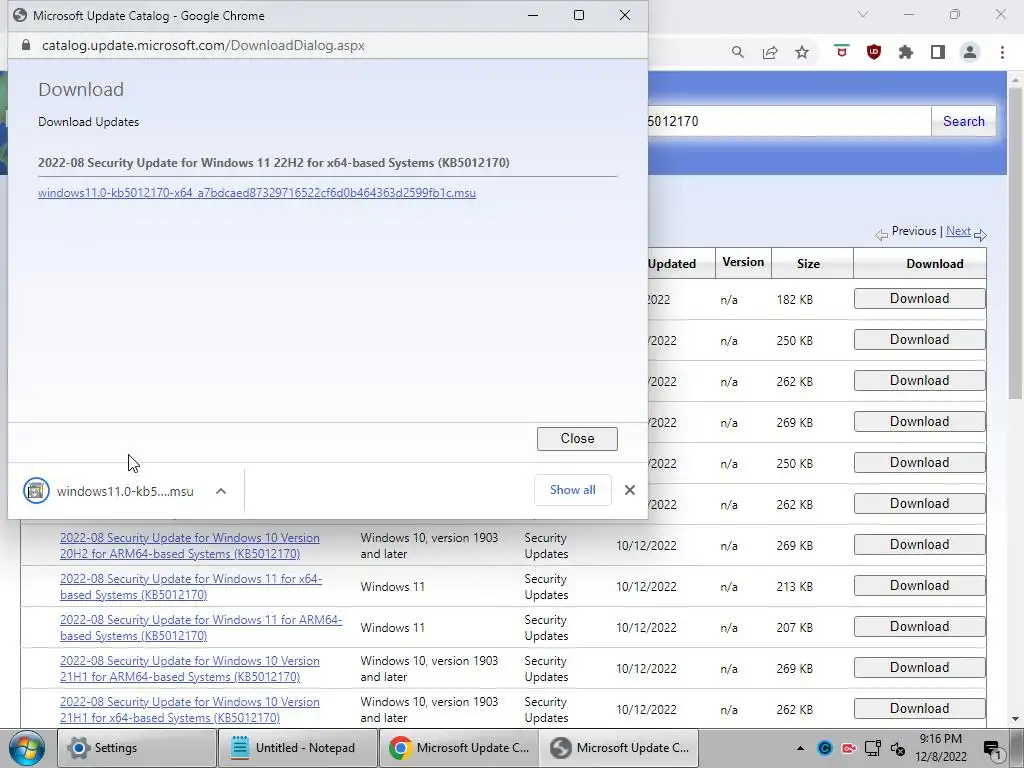Click Show all downloads
The image size is (1024, 768).
[x=572, y=490]
